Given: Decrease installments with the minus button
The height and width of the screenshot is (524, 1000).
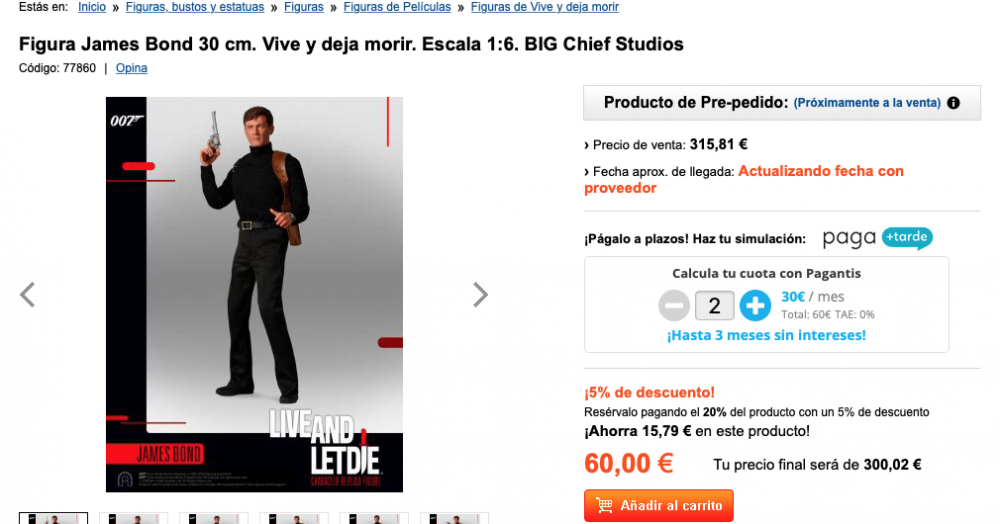Looking at the screenshot, I should click(x=674, y=305).
